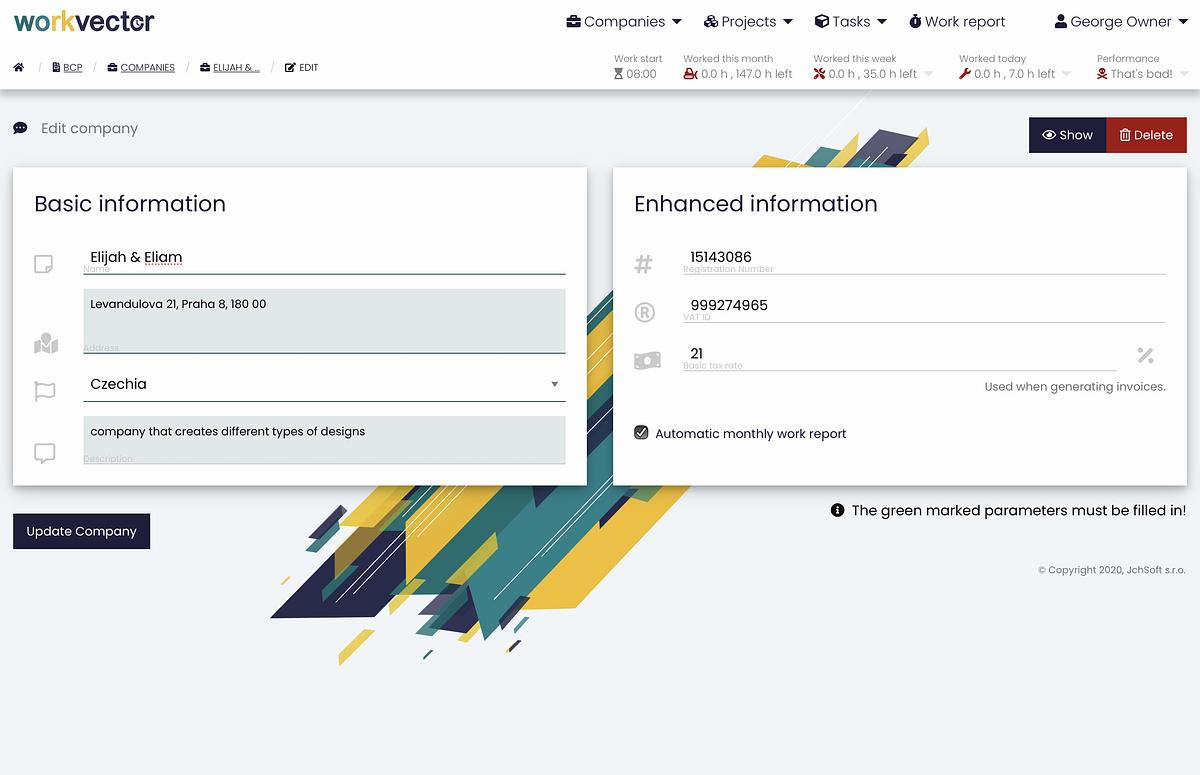Click the home icon in breadcrumb
This screenshot has height=775, width=1200.
tap(19, 68)
